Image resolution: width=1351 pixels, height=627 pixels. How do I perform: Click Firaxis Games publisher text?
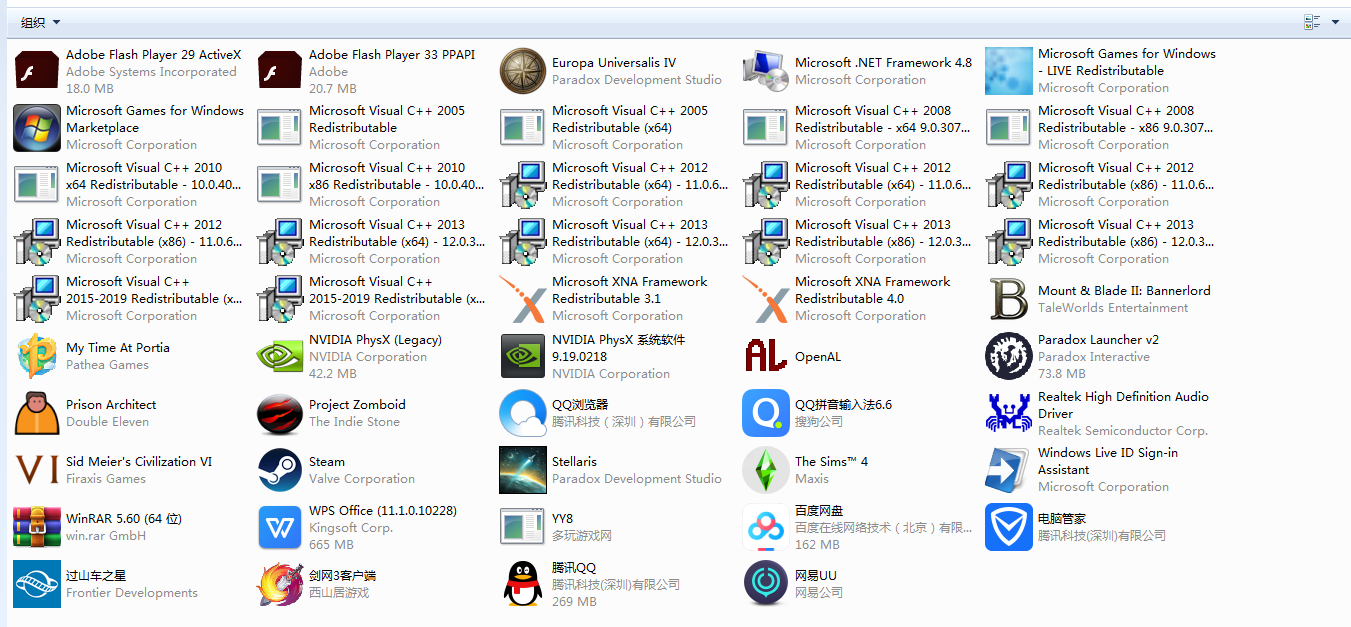106,479
